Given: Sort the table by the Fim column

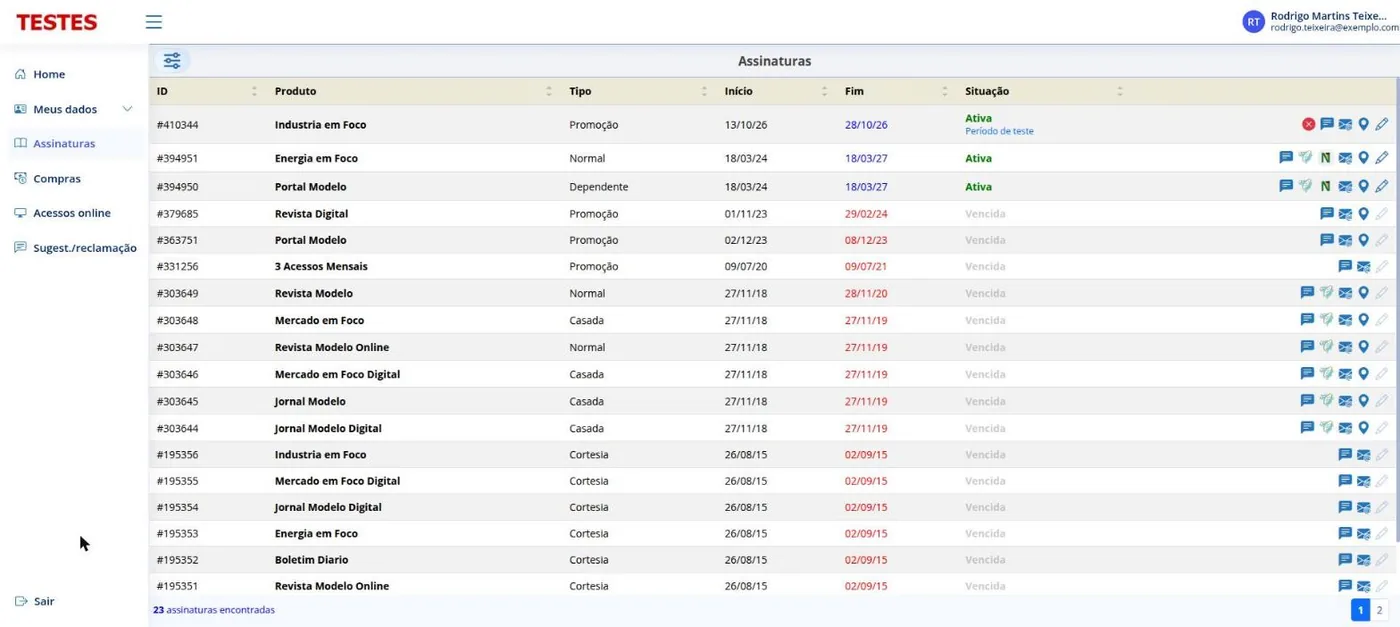Looking at the screenshot, I should pyautogui.click(x=944, y=91).
